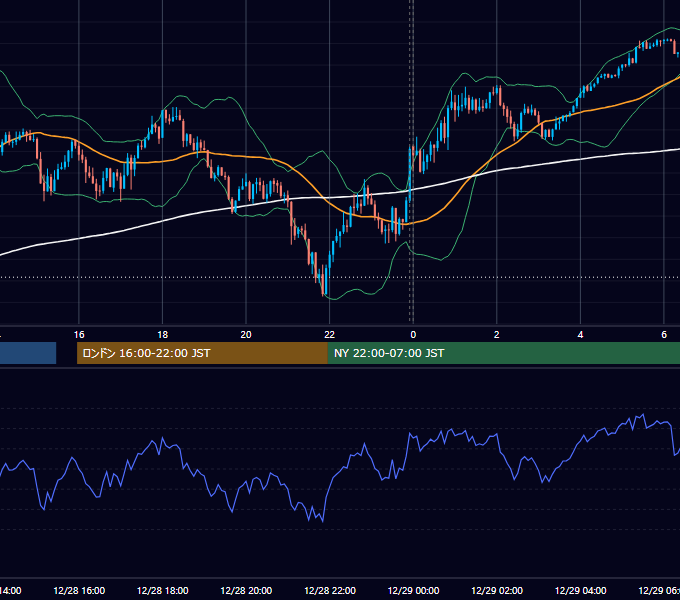Click the 22 hour label on chart axis
This screenshot has width=680, height=600.
[x=330, y=335]
